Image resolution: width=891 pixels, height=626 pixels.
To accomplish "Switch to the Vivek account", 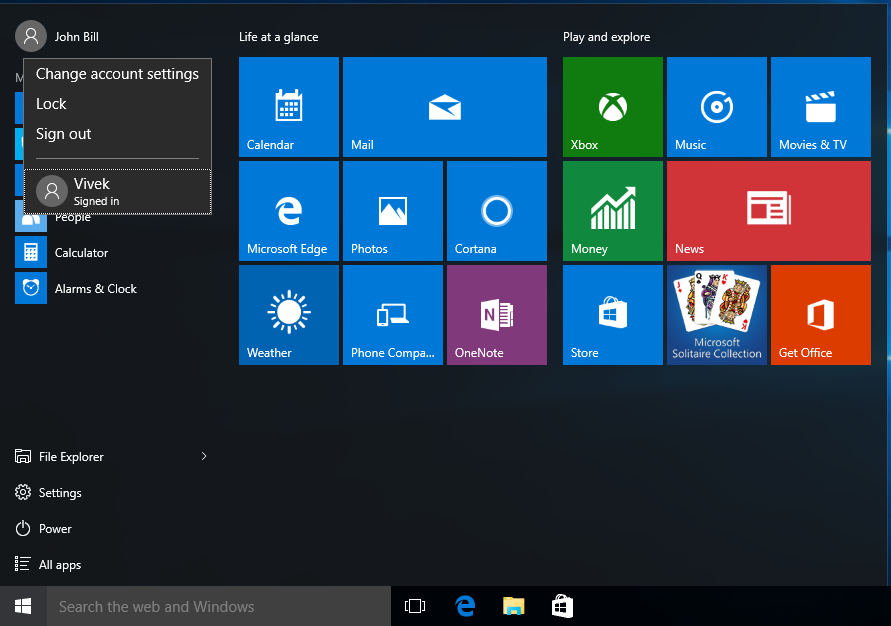I will click(x=118, y=191).
